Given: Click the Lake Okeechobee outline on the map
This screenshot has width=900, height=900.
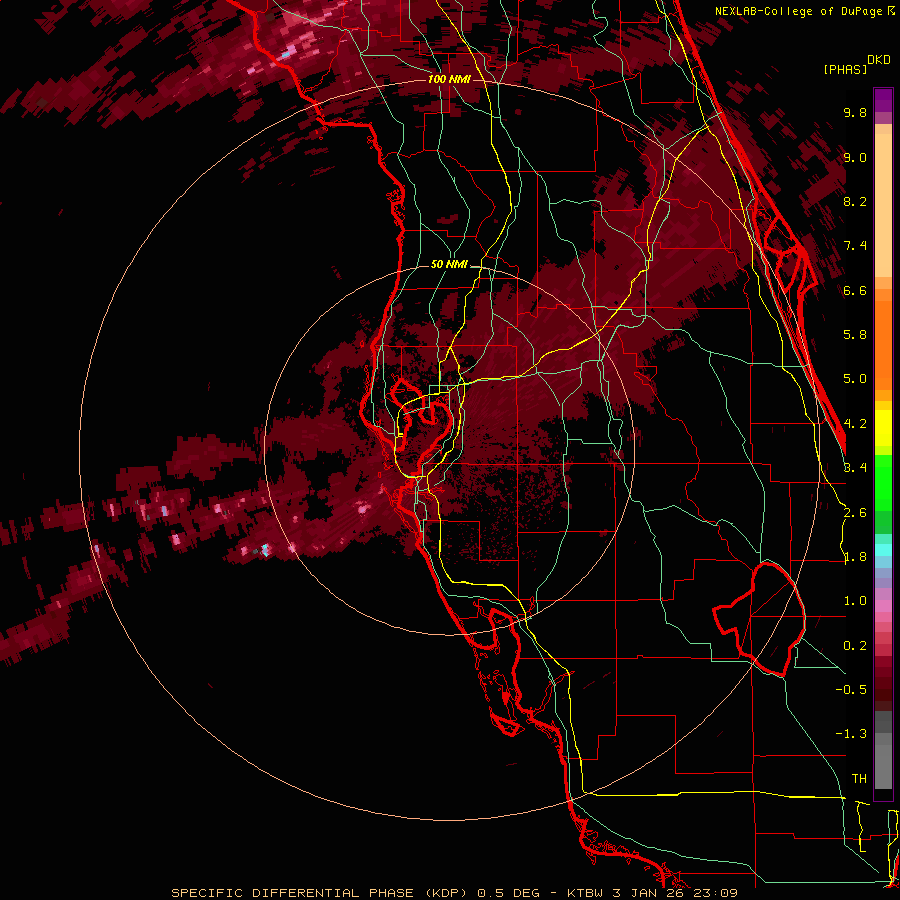Looking at the screenshot, I should [x=759, y=619].
